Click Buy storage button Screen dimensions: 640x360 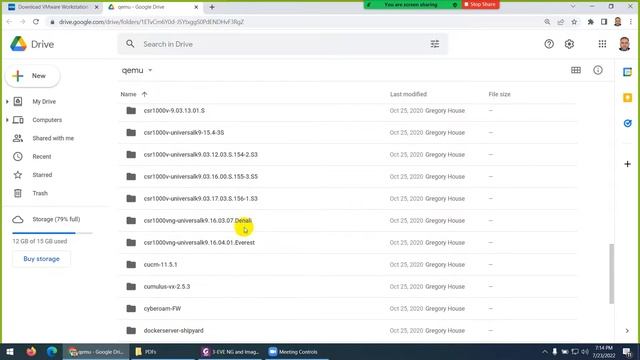(x=41, y=259)
